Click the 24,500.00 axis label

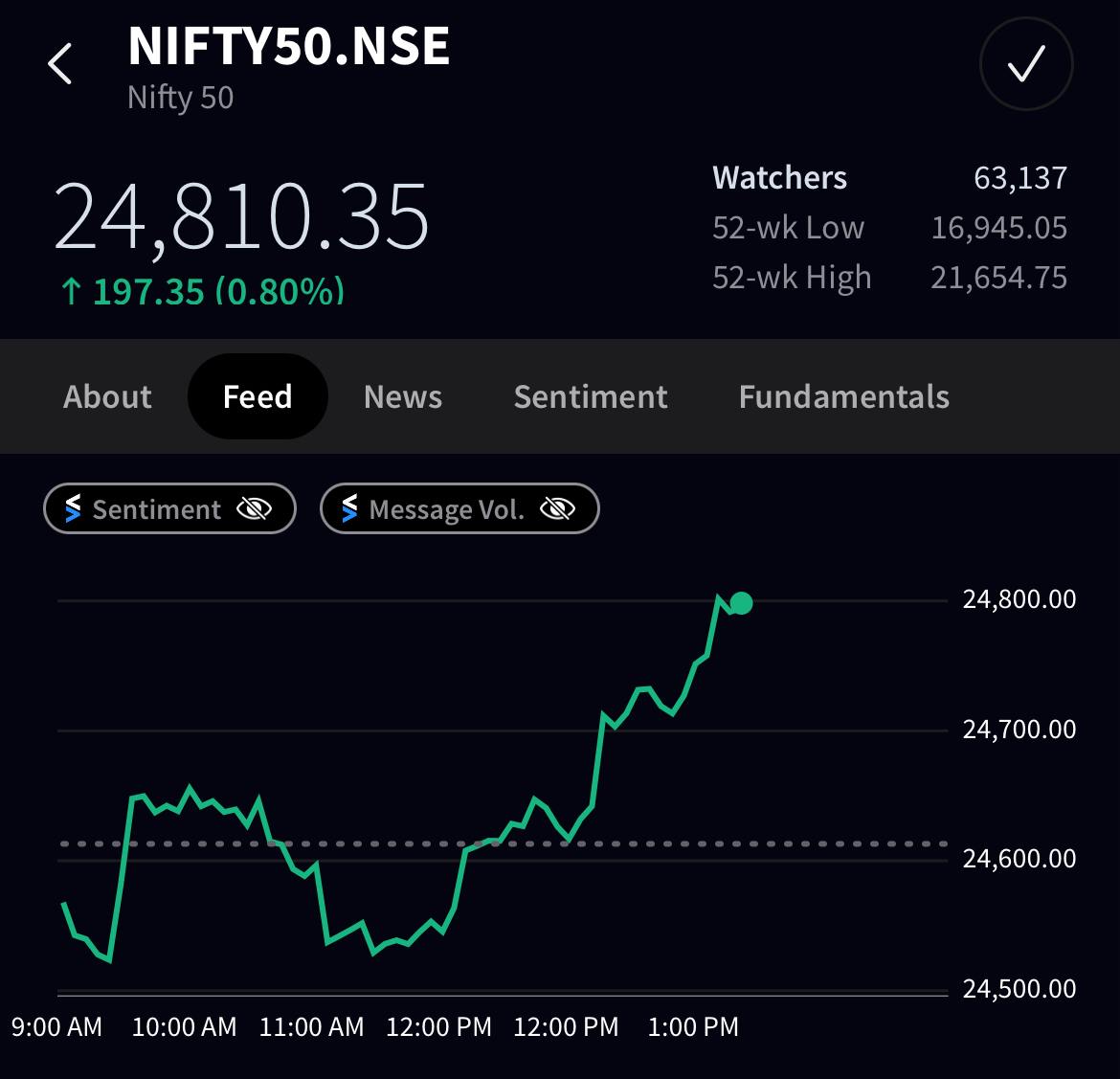1019,989
